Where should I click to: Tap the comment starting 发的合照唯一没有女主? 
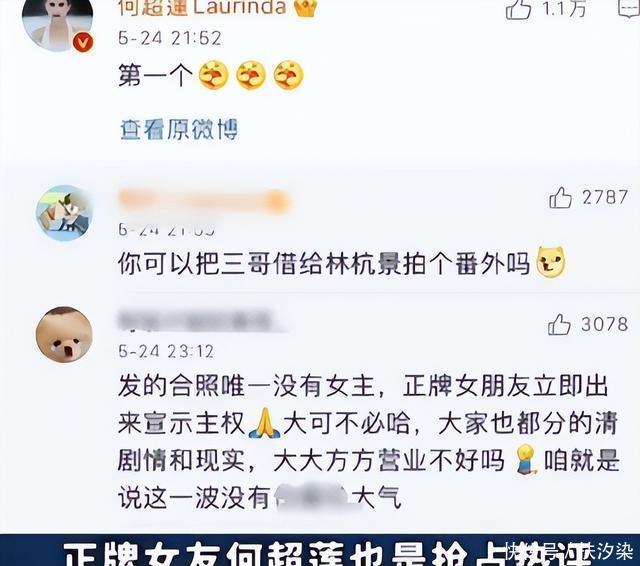(x=369, y=442)
